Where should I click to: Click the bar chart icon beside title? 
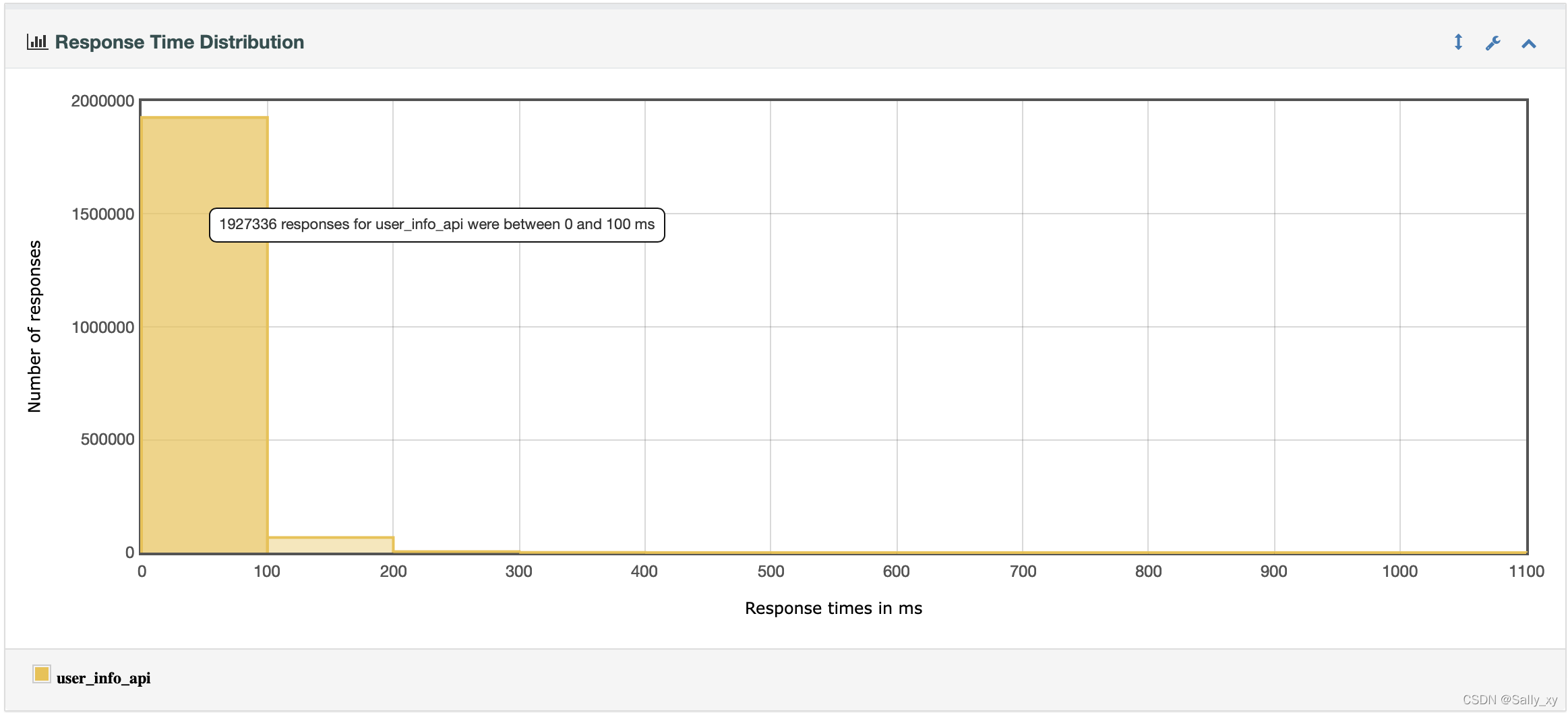[x=37, y=42]
